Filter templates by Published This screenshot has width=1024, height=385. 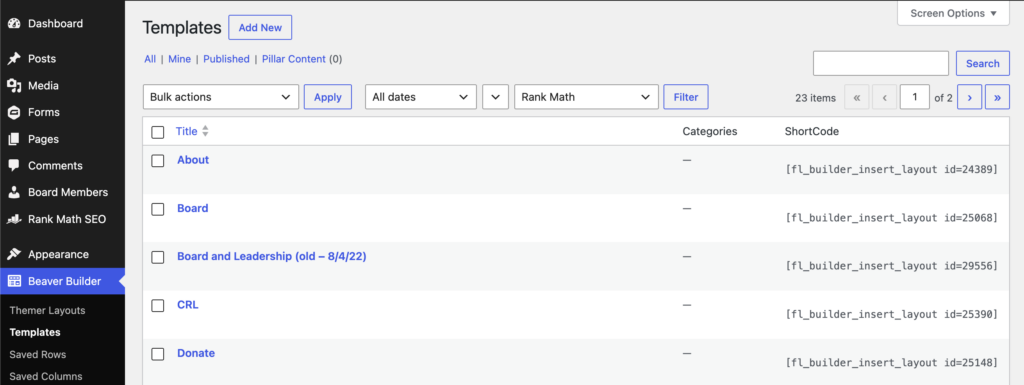click(x=226, y=59)
